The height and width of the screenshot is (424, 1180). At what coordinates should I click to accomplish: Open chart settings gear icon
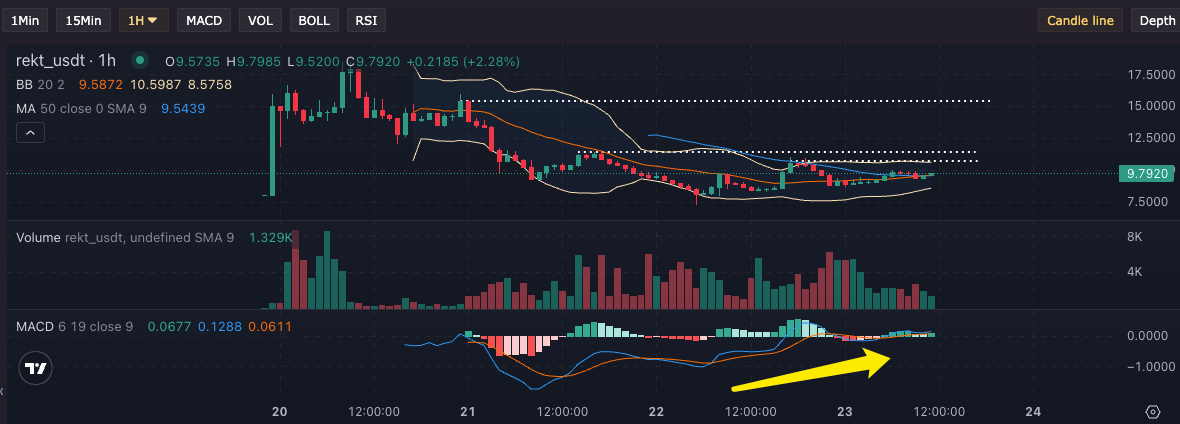pyautogui.click(x=1153, y=412)
